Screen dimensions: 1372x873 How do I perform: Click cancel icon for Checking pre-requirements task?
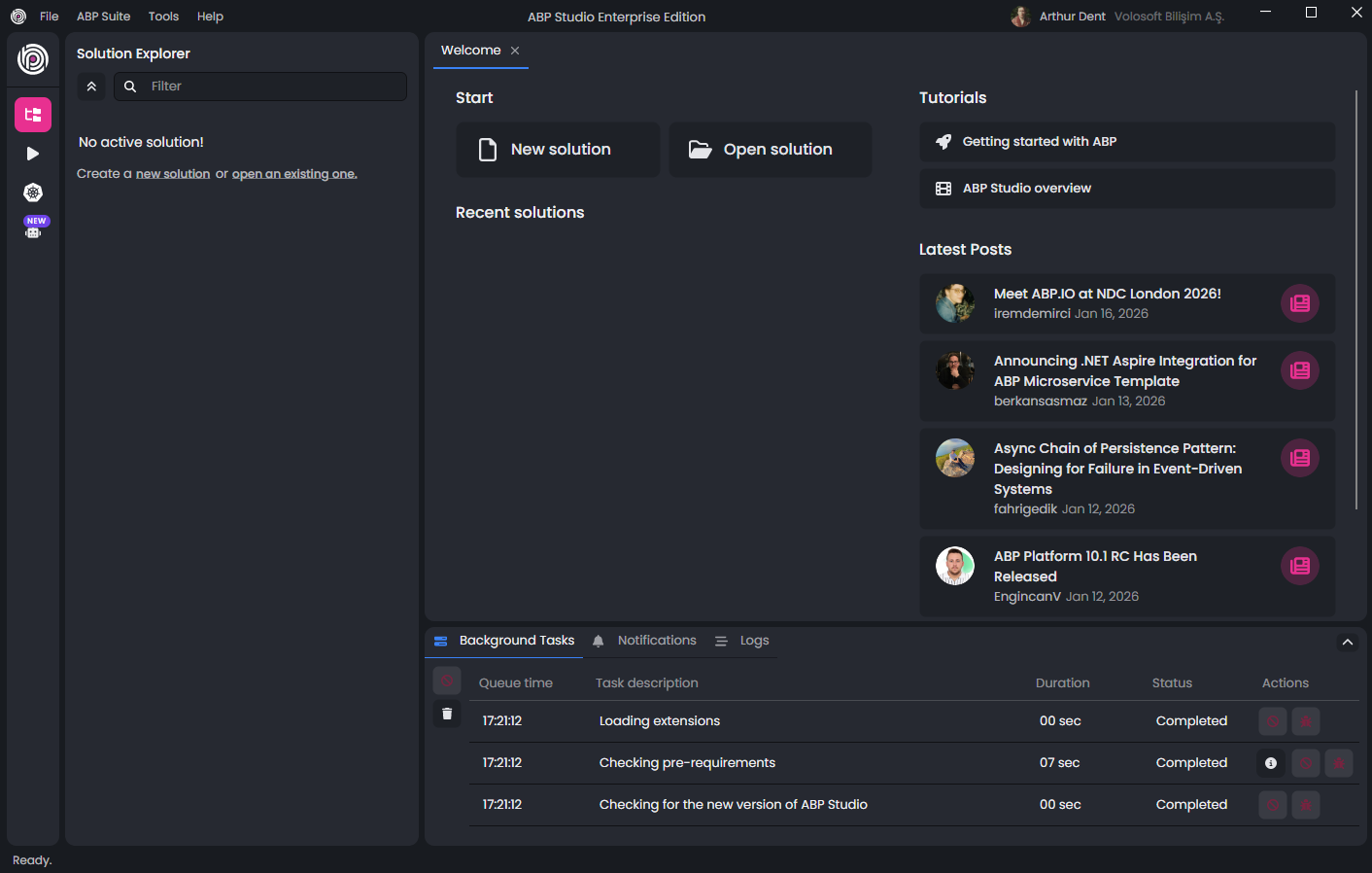[x=1306, y=763]
